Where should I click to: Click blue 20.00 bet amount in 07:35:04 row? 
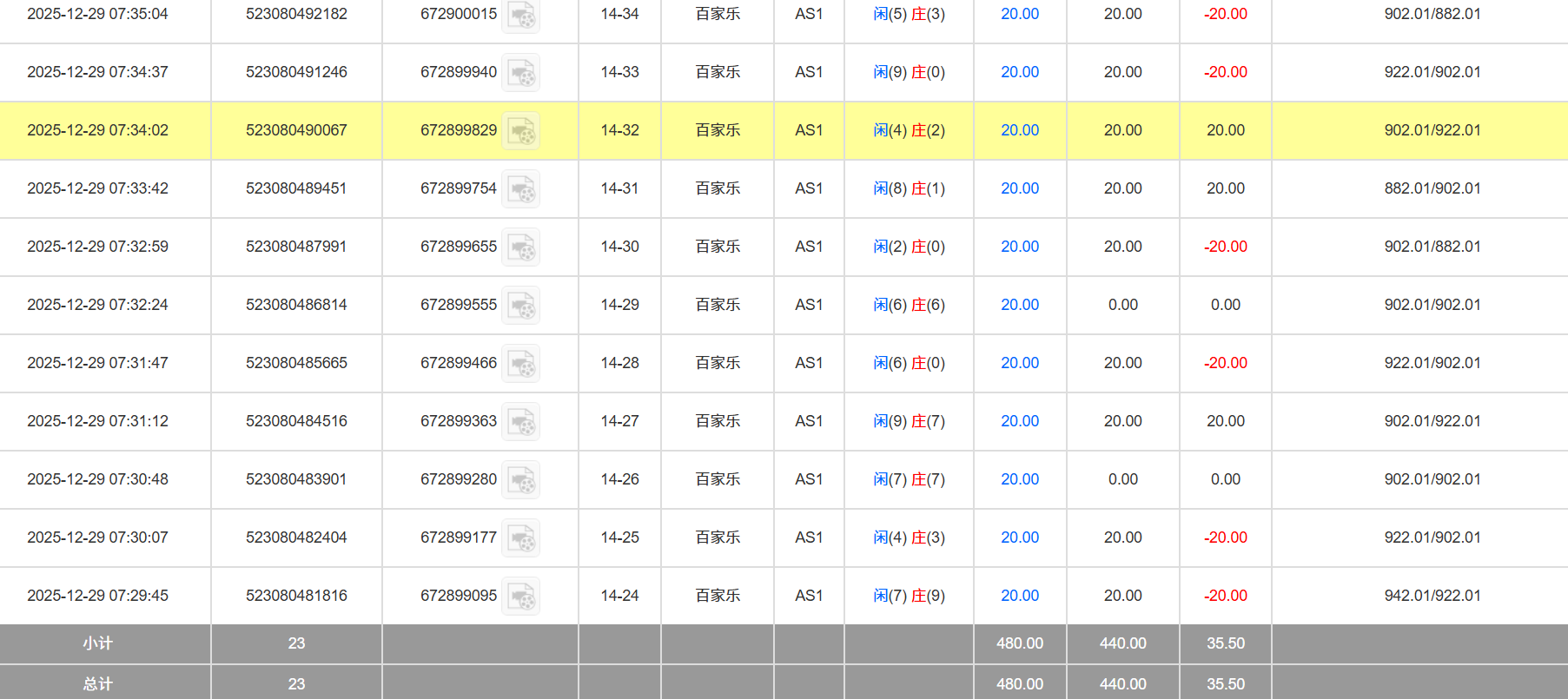tap(1019, 14)
